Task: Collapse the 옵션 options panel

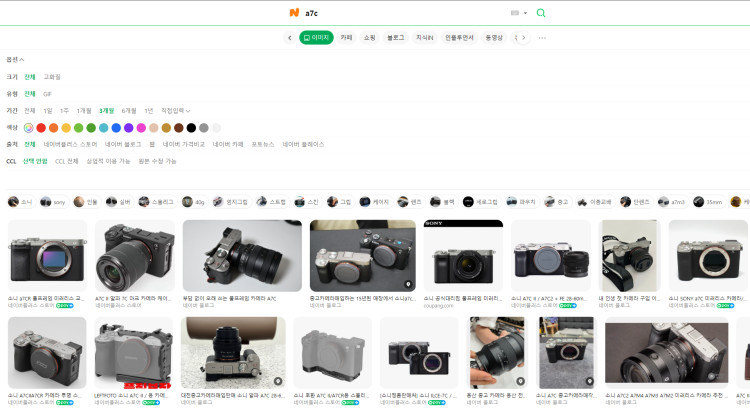Action: (x=15, y=60)
